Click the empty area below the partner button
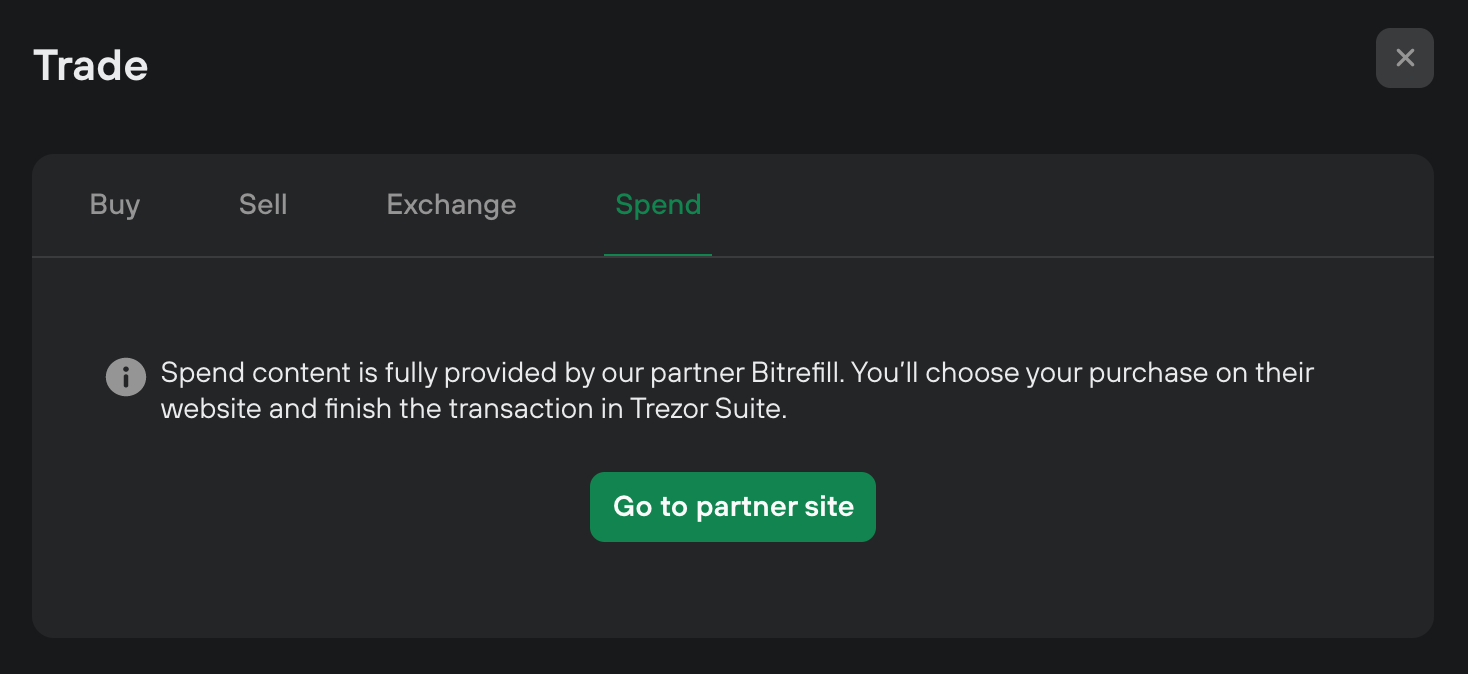The height and width of the screenshot is (674, 1468). tap(733, 590)
